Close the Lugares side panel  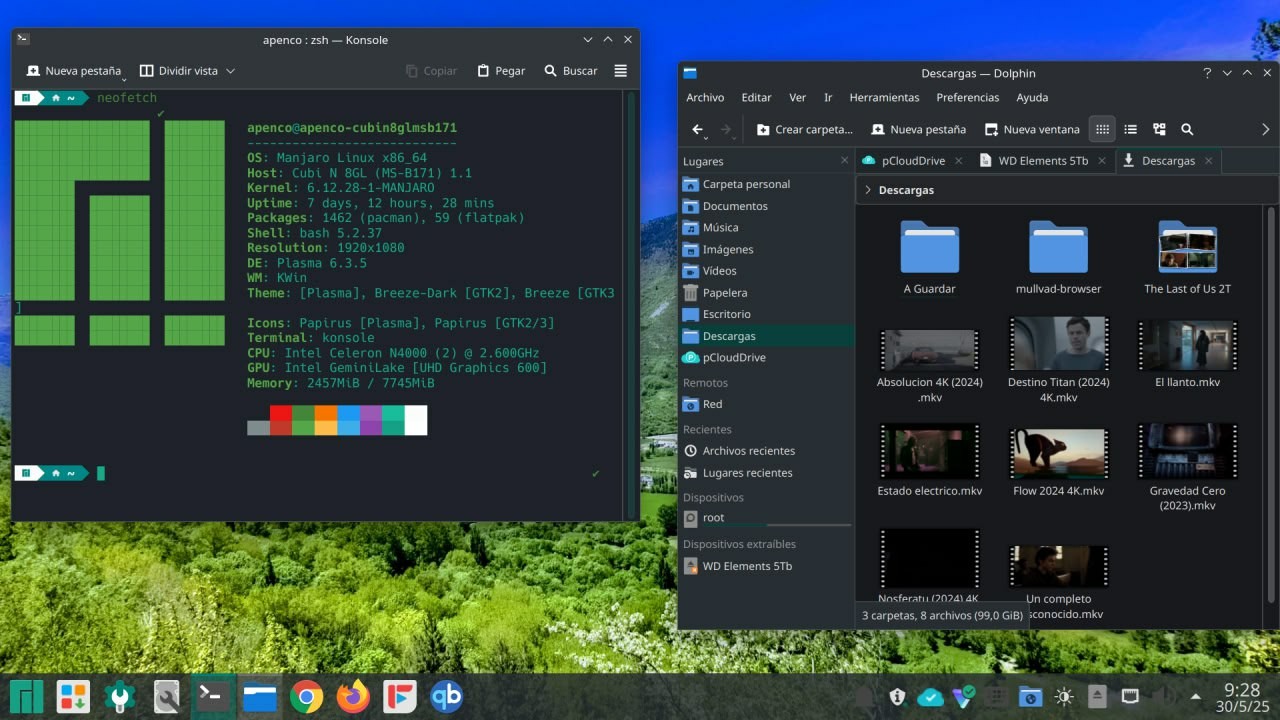pyautogui.click(x=844, y=160)
